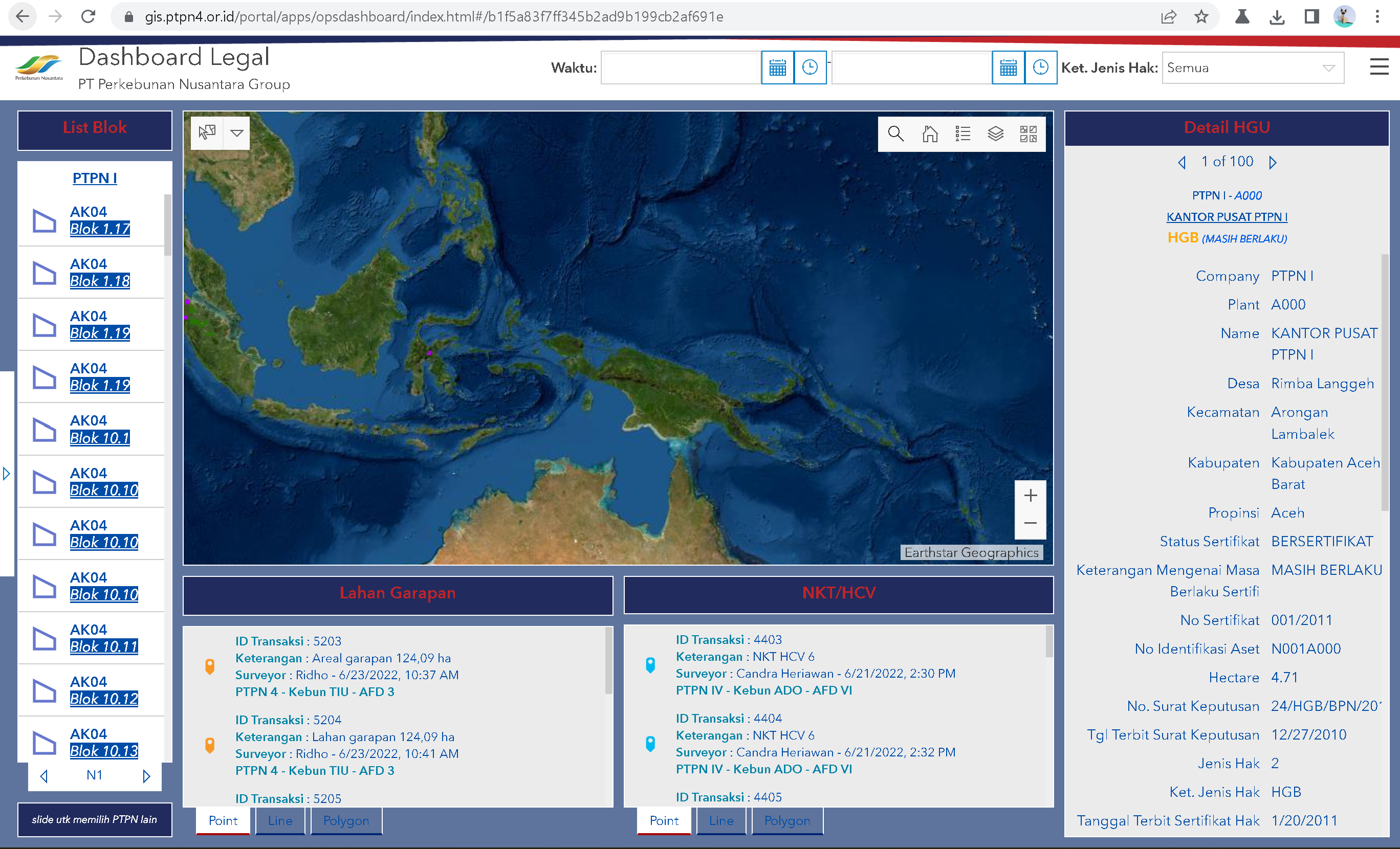The image size is (1400, 849).
Task: Open the Blok 10.11 link
Action: (104, 647)
